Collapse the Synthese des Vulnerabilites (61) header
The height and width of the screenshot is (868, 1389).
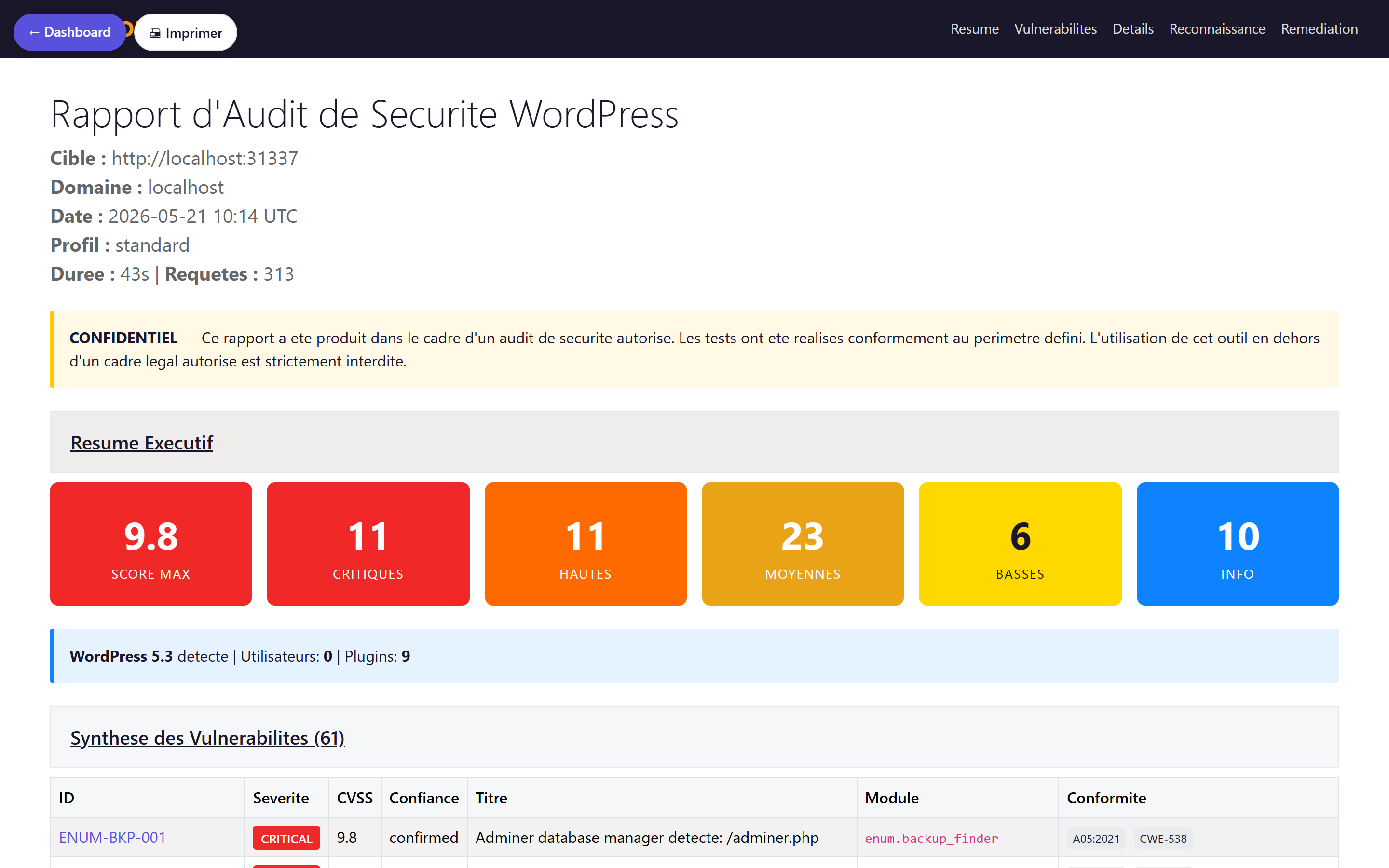(x=694, y=737)
